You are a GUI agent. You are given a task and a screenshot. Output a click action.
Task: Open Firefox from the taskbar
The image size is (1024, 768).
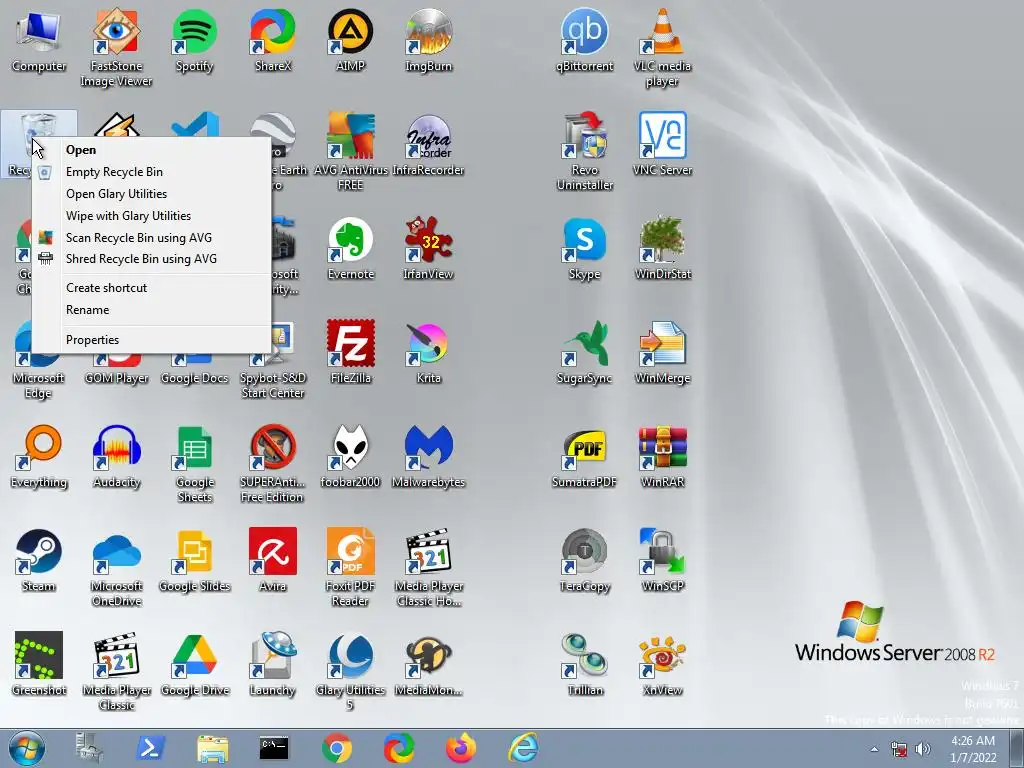[461, 748]
